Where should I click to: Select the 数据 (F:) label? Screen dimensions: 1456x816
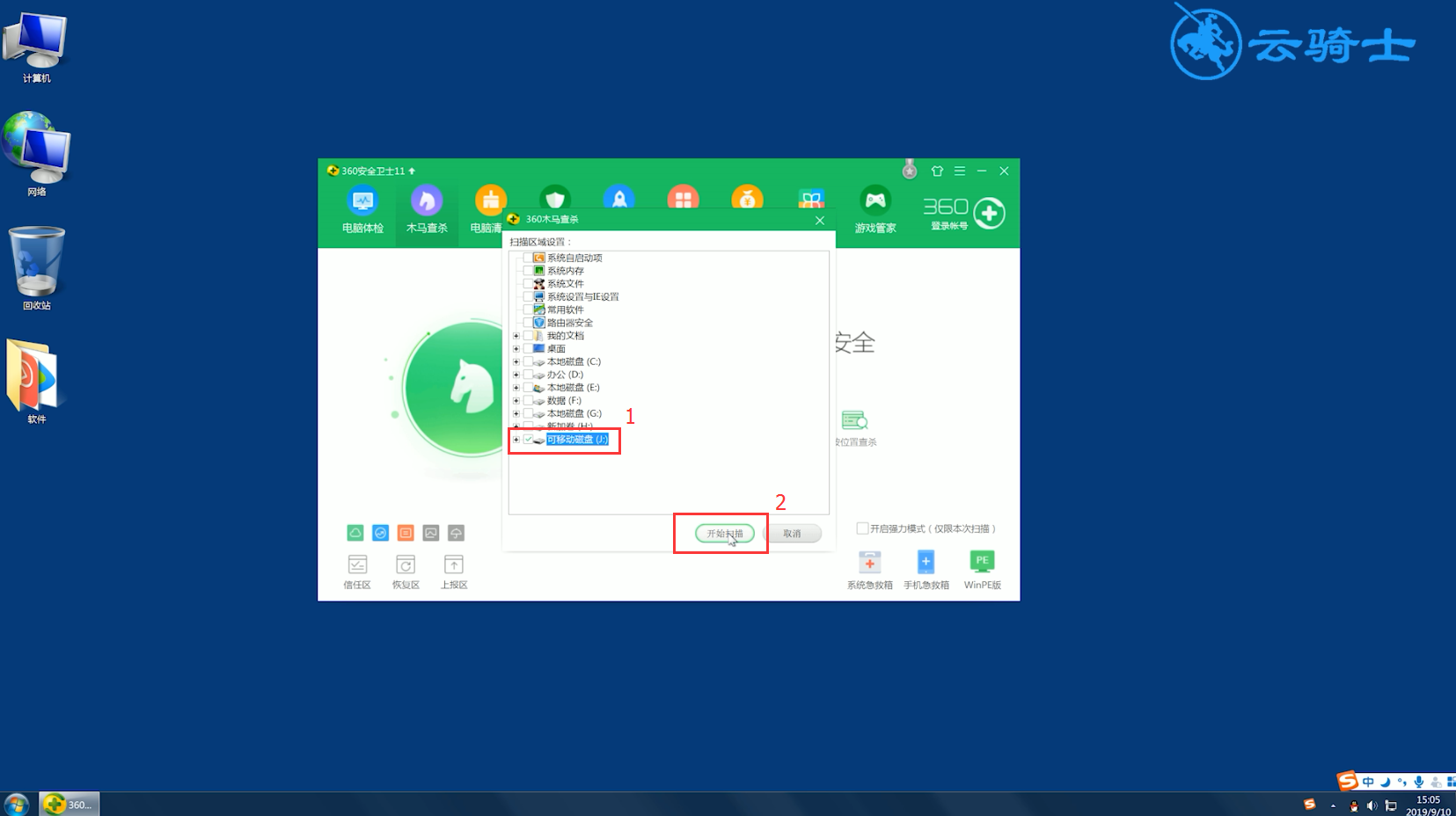pyautogui.click(x=564, y=400)
